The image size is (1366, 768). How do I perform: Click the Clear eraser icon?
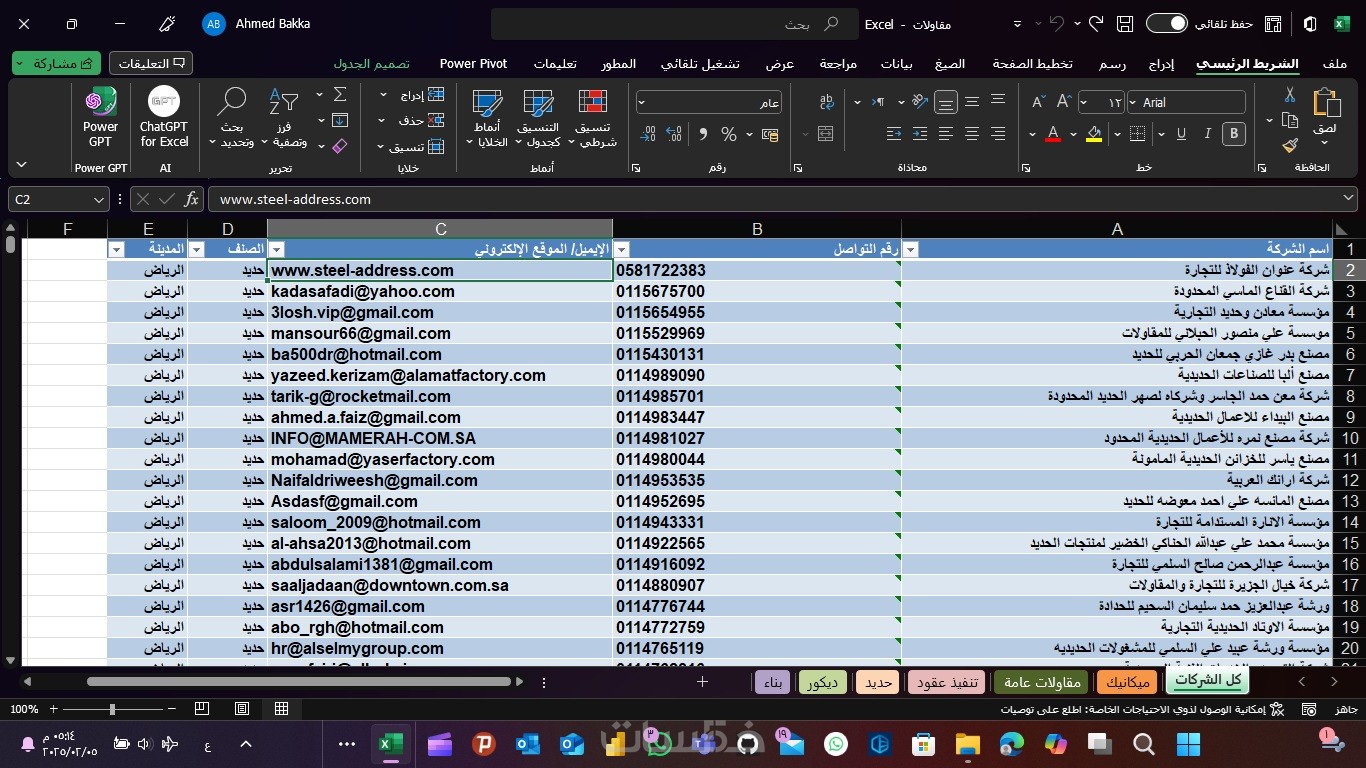[339, 146]
